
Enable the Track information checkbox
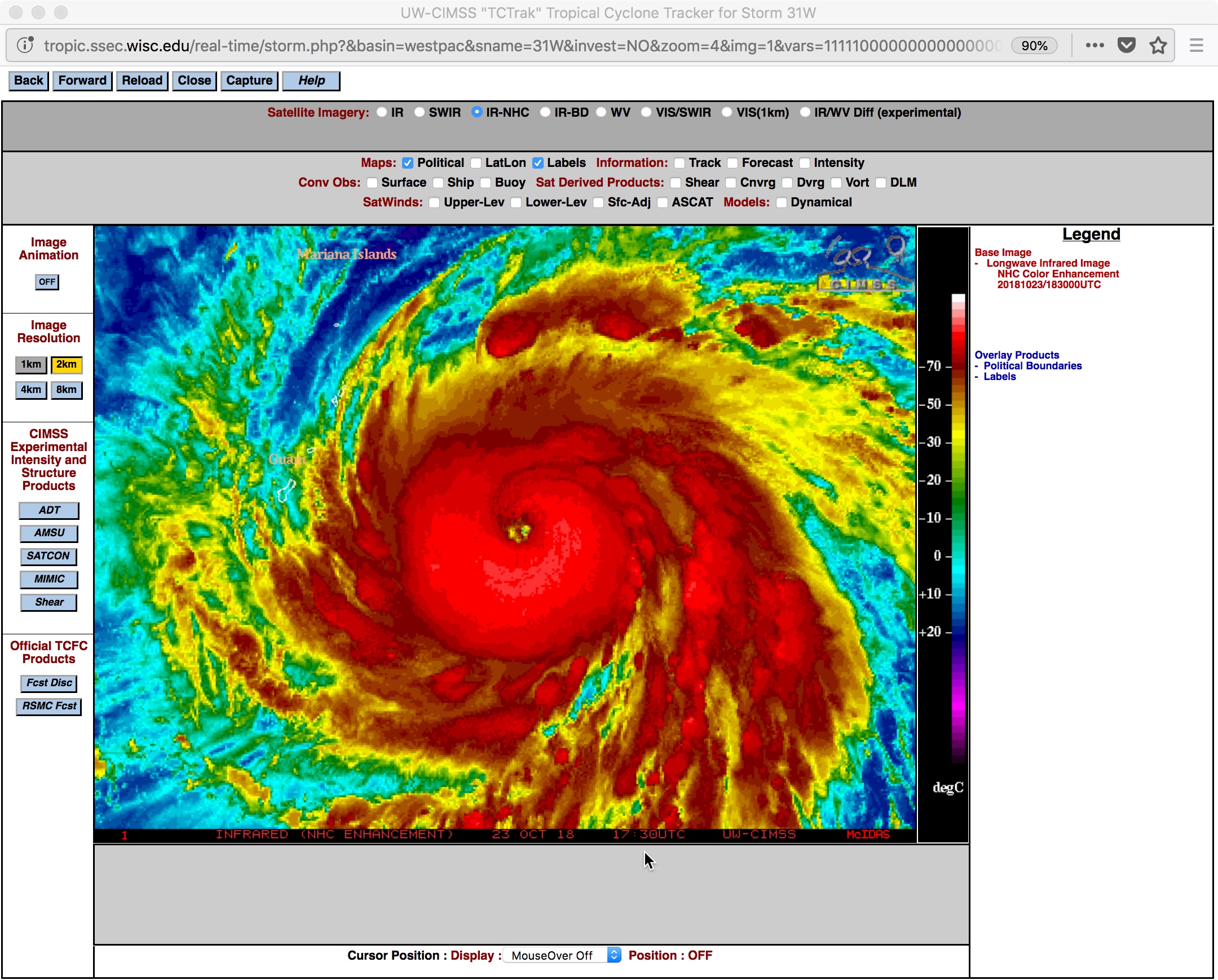point(679,163)
